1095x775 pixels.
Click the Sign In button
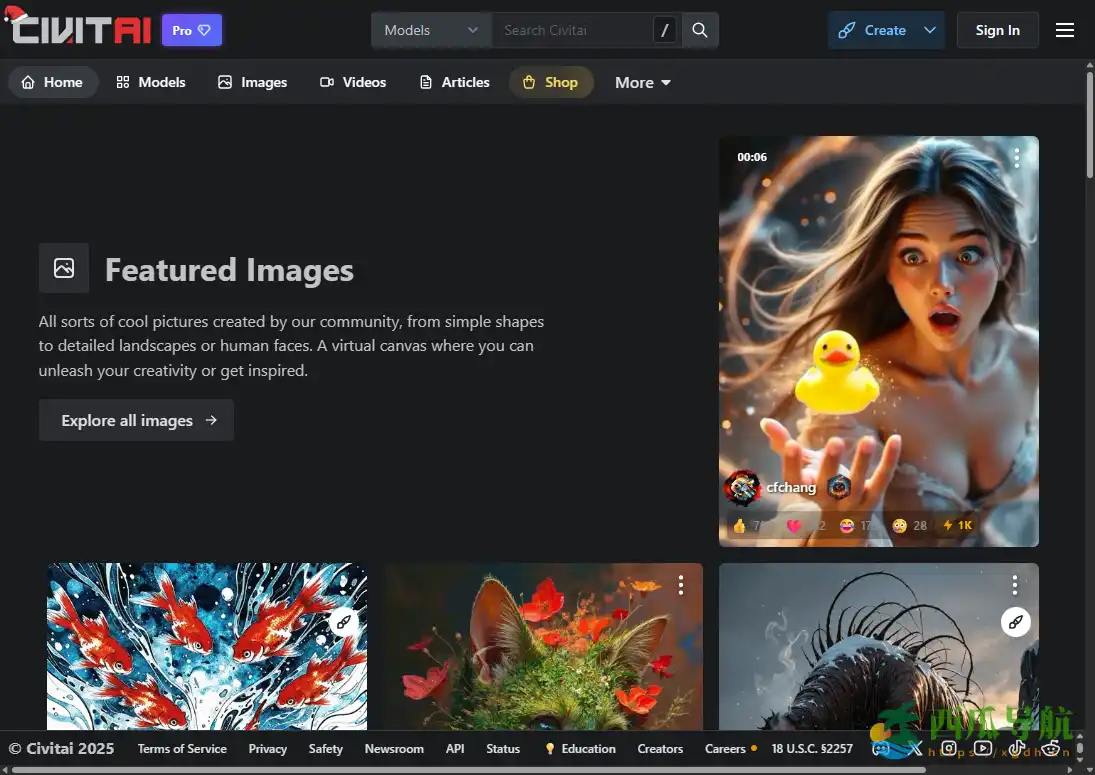pyautogui.click(x=997, y=30)
